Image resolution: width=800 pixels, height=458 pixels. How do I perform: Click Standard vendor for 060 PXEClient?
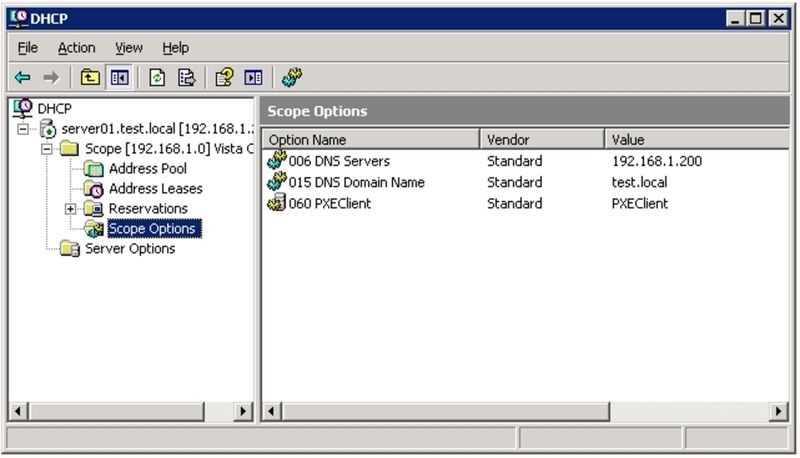pos(514,203)
